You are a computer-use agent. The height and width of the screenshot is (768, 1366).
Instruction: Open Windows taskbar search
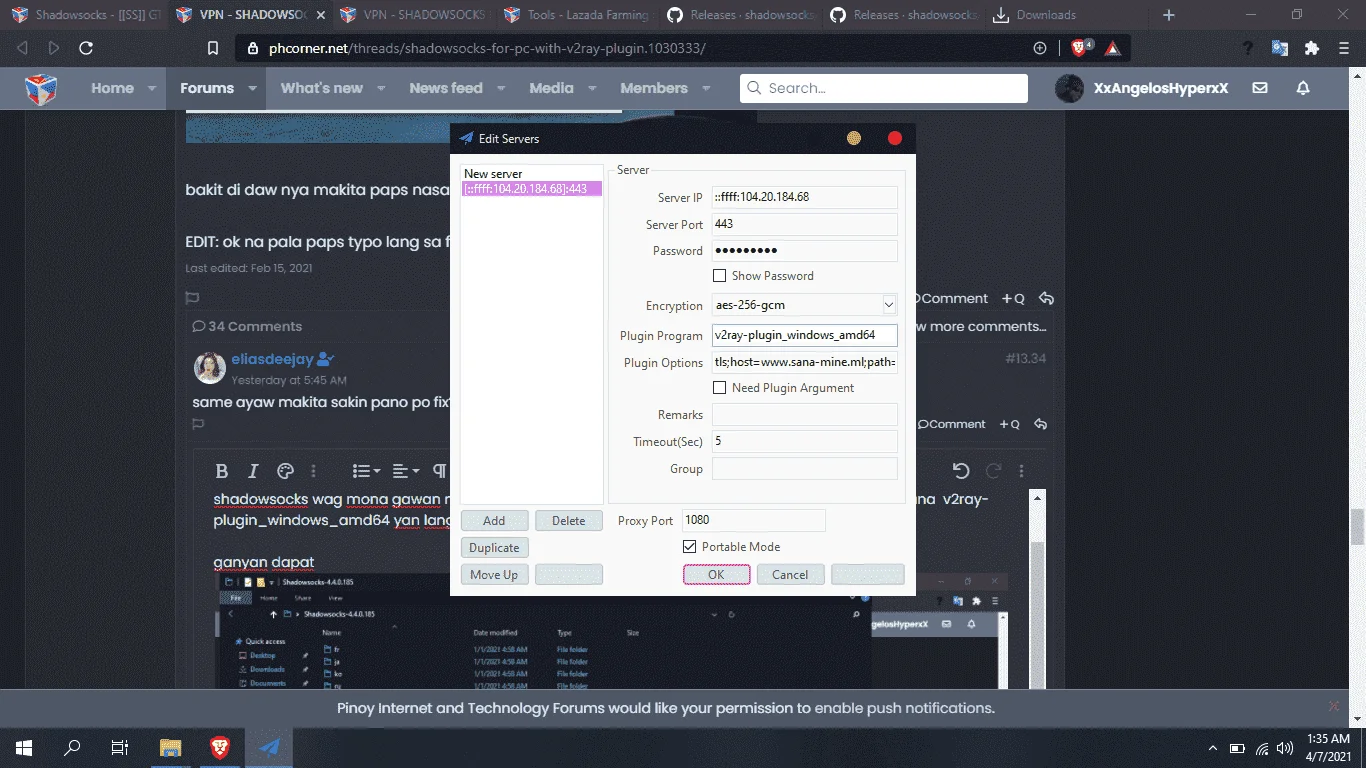pyautogui.click(x=72, y=747)
